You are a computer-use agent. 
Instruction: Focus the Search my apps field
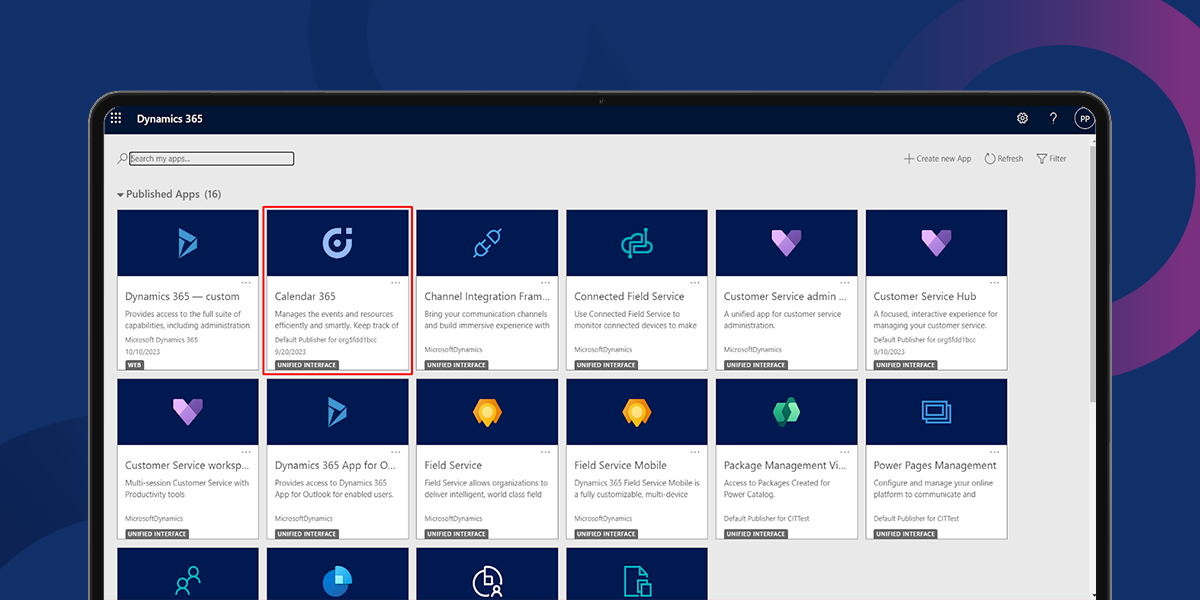pos(211,158)
